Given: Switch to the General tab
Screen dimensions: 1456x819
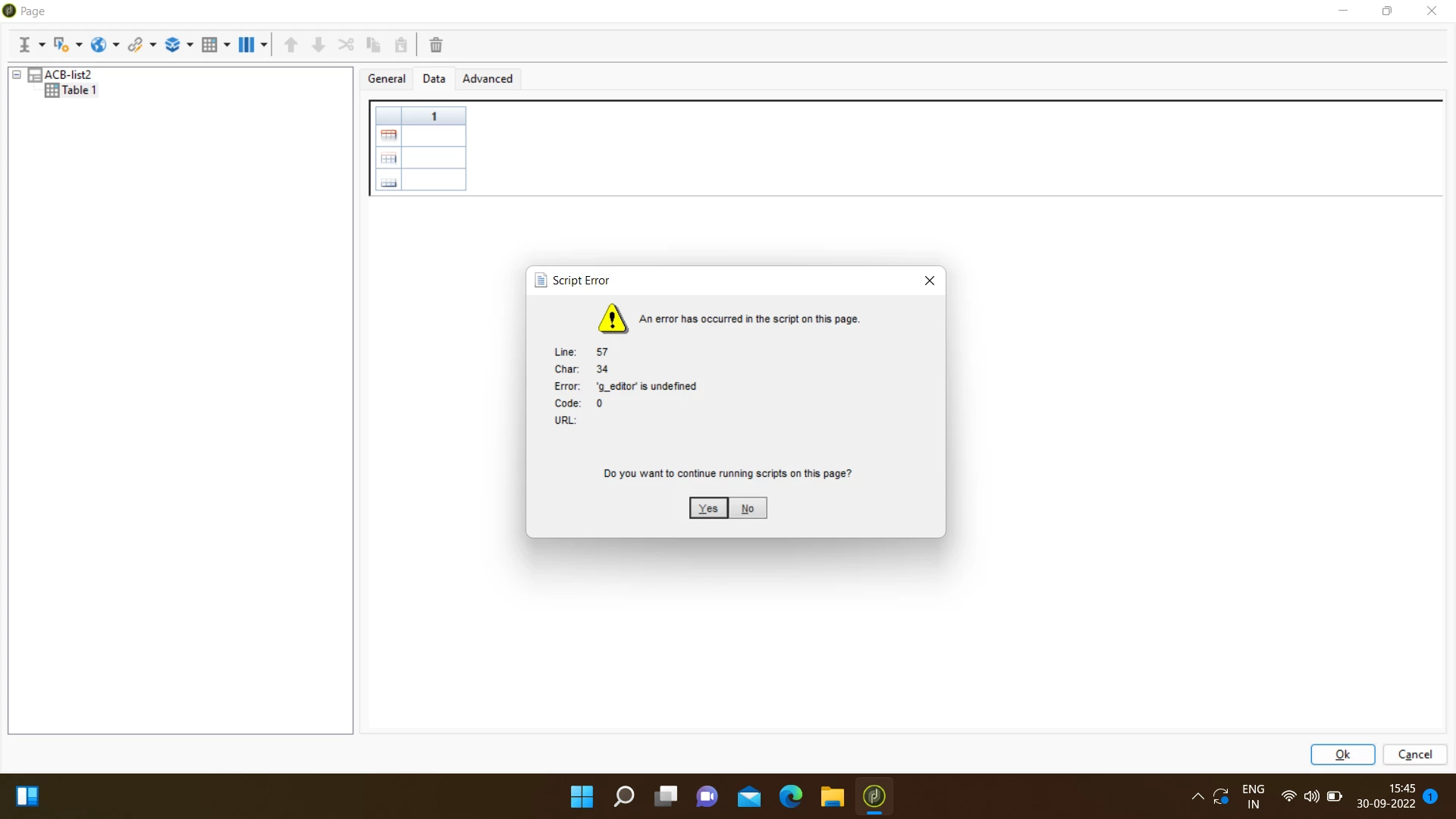Looking at the screenshot, I should (x=386, y=78).
